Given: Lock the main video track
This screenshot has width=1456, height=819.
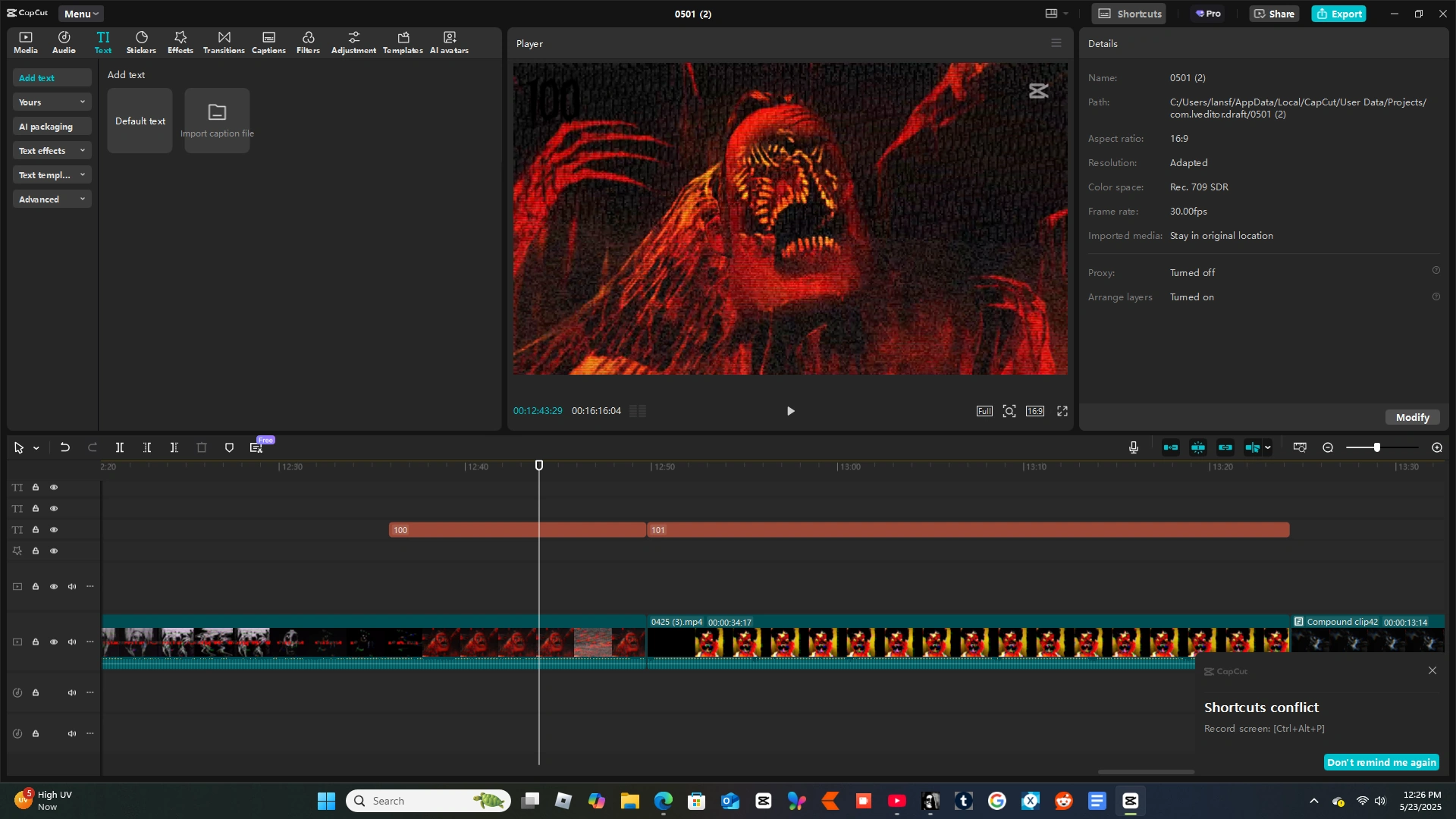Looking at the screenshot, I should 36,642.
